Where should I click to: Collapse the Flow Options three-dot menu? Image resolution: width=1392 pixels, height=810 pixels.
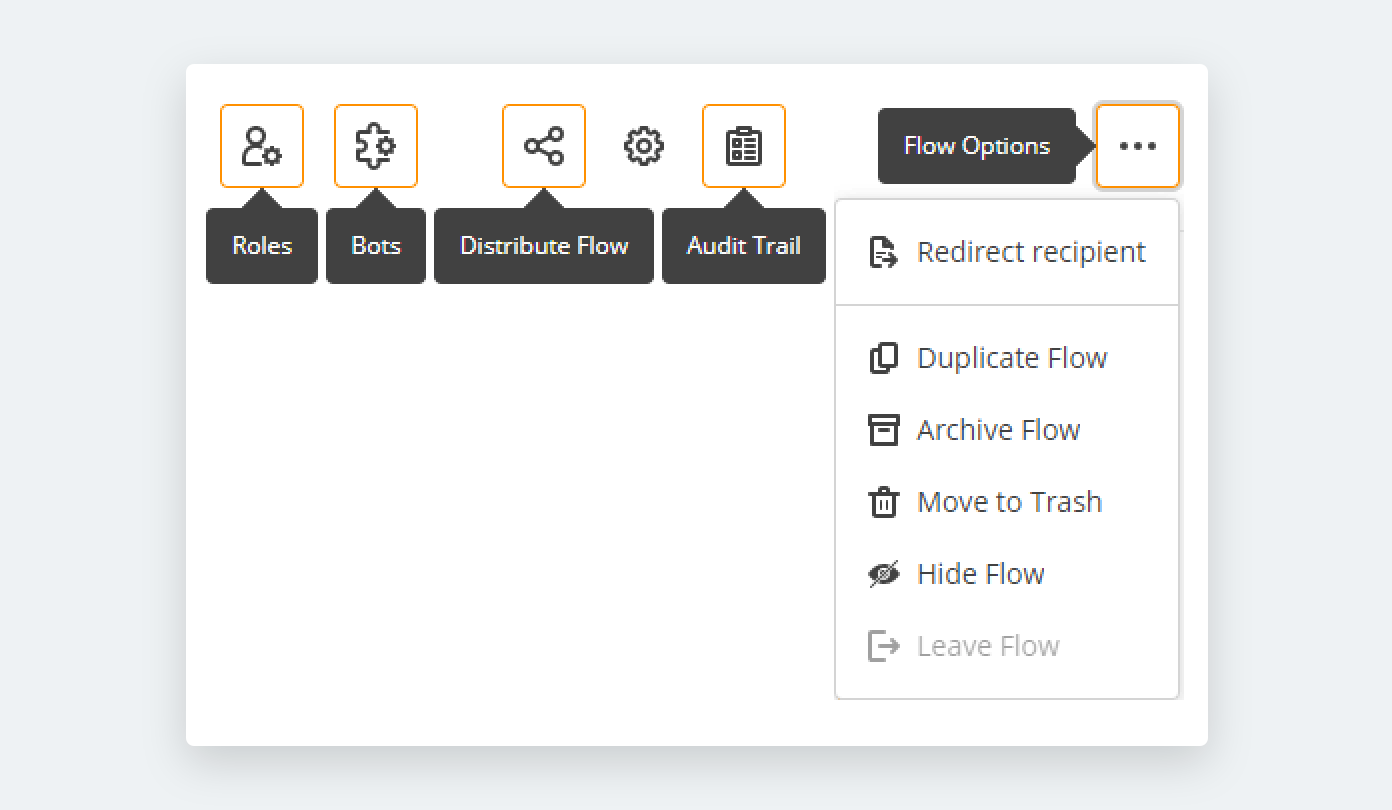coord(1138,146)
